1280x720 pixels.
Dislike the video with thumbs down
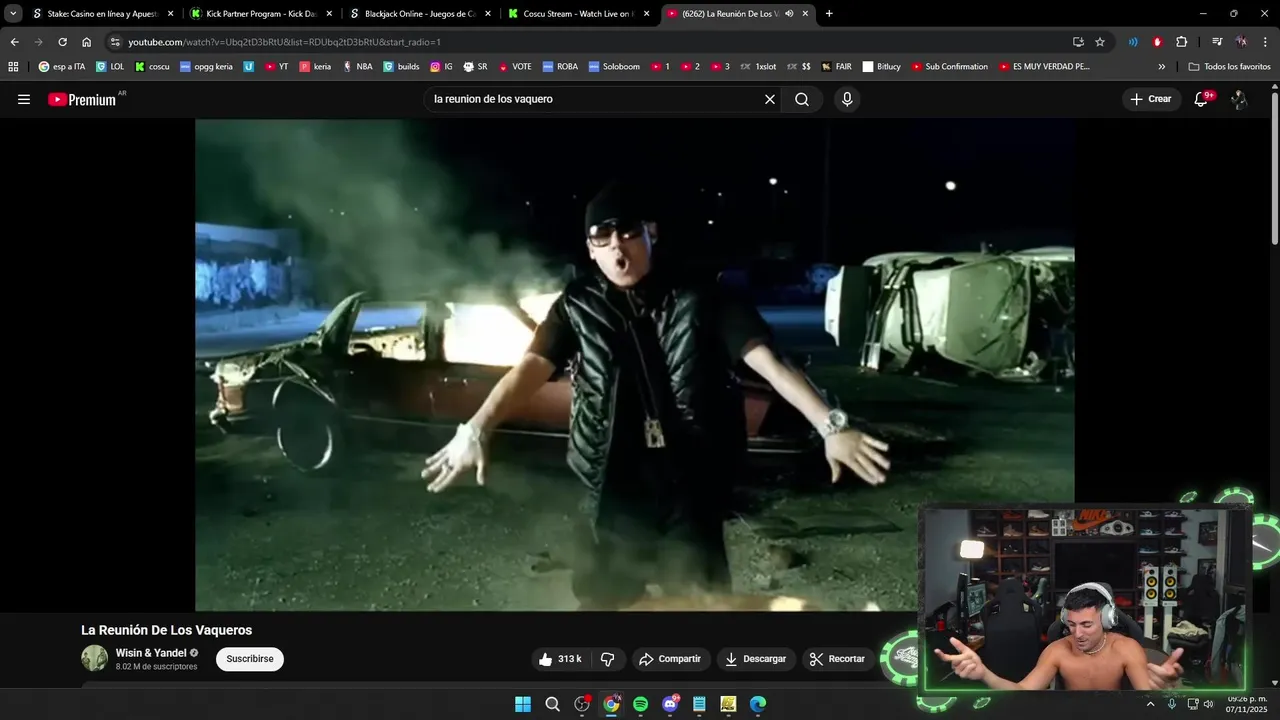click(x=607, y=659)
